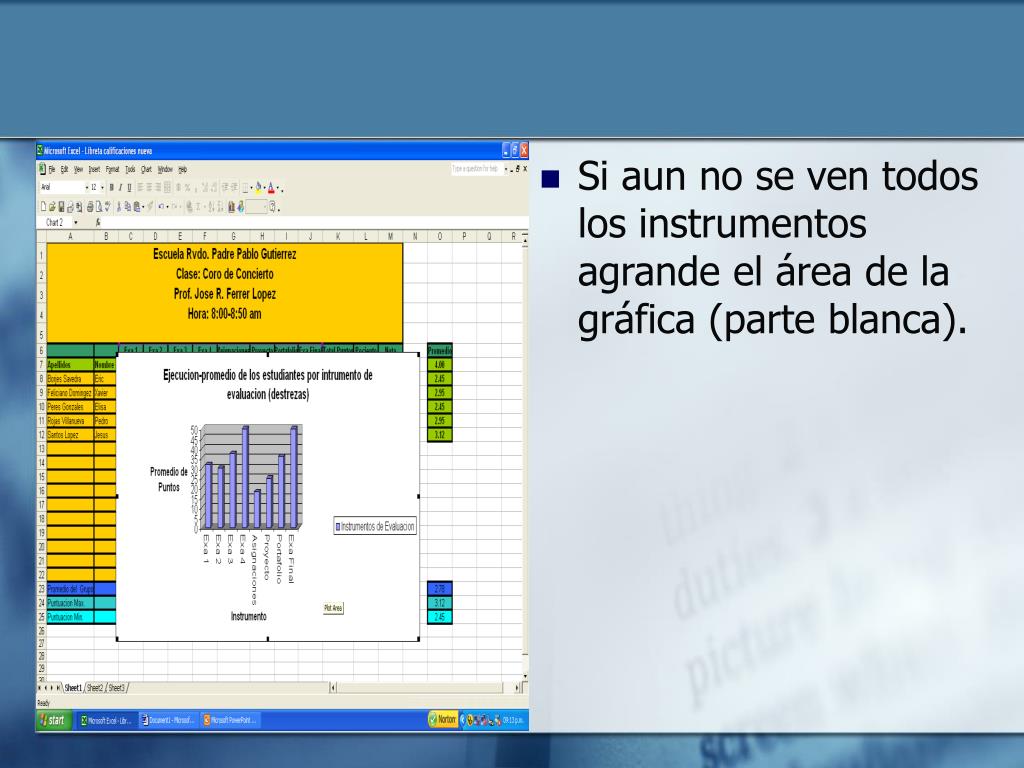The image size is (1024, 768).
Task: Toggle Bold formatting
Action: [111, 187]
